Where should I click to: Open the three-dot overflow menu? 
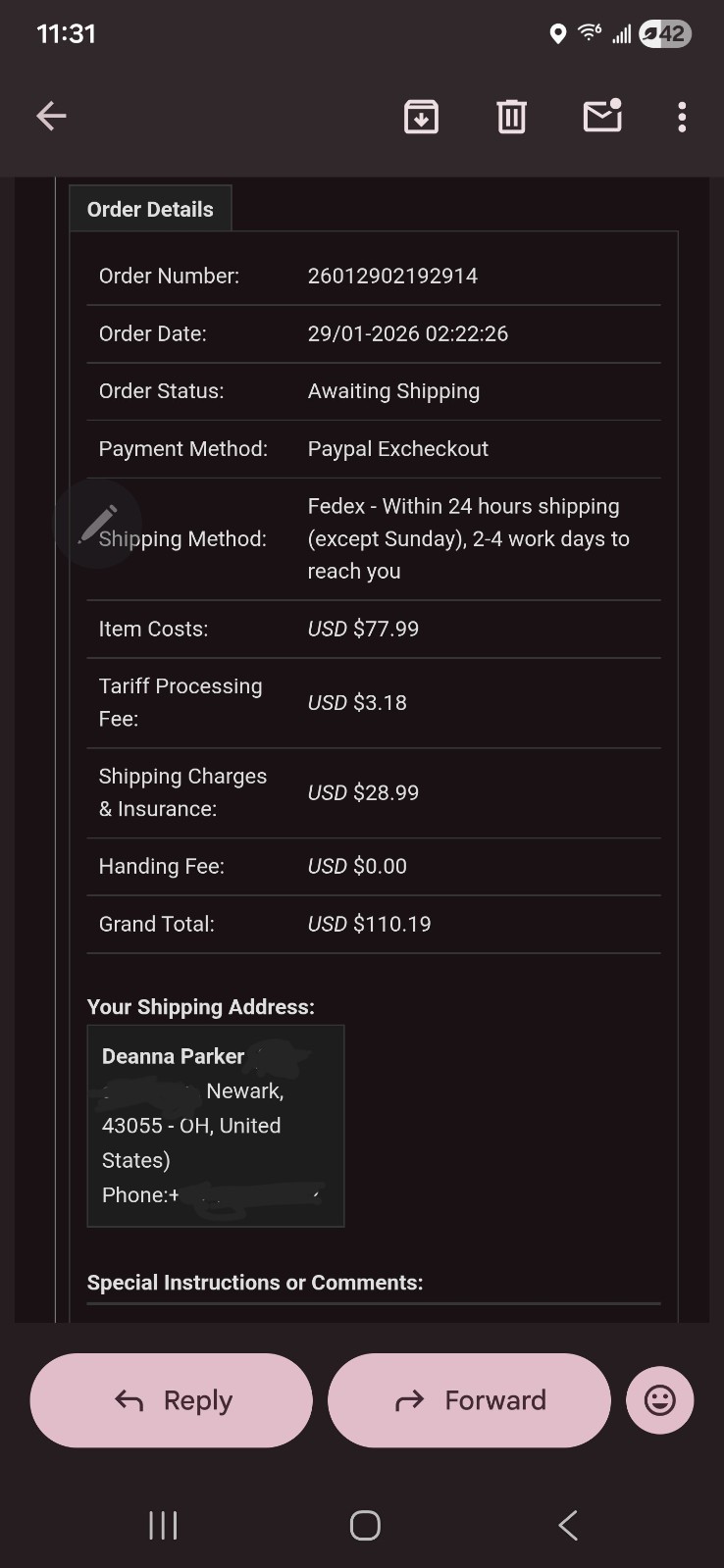point(682,117)
